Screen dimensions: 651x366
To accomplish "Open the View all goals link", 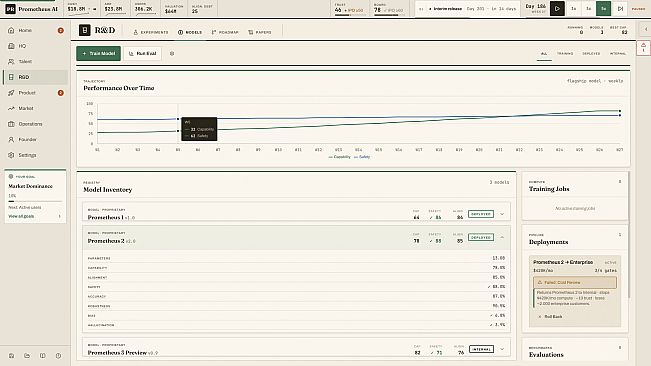I will pyautogui.click(x=21, y=217).
